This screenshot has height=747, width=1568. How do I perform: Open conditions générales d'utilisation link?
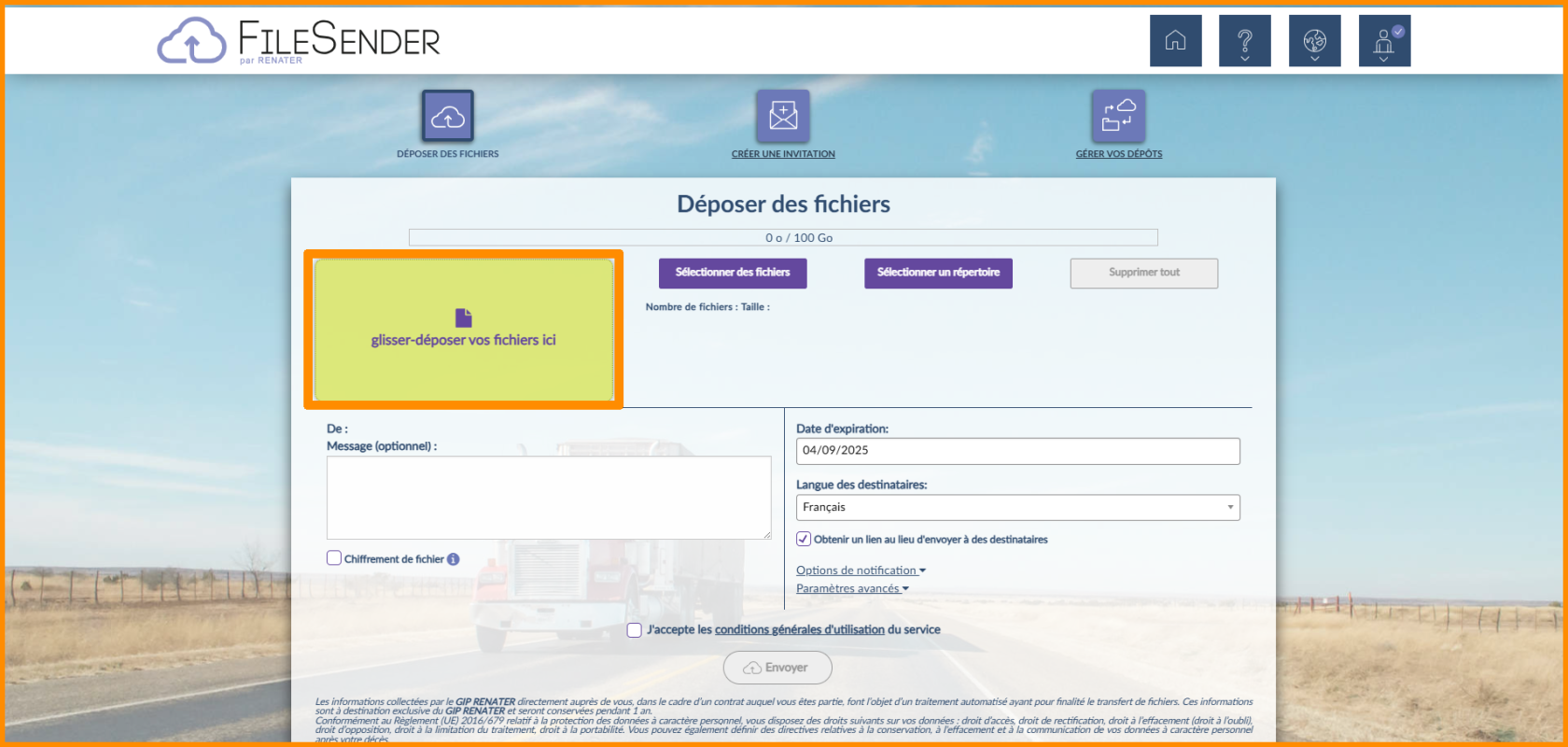tap(799, 630)
